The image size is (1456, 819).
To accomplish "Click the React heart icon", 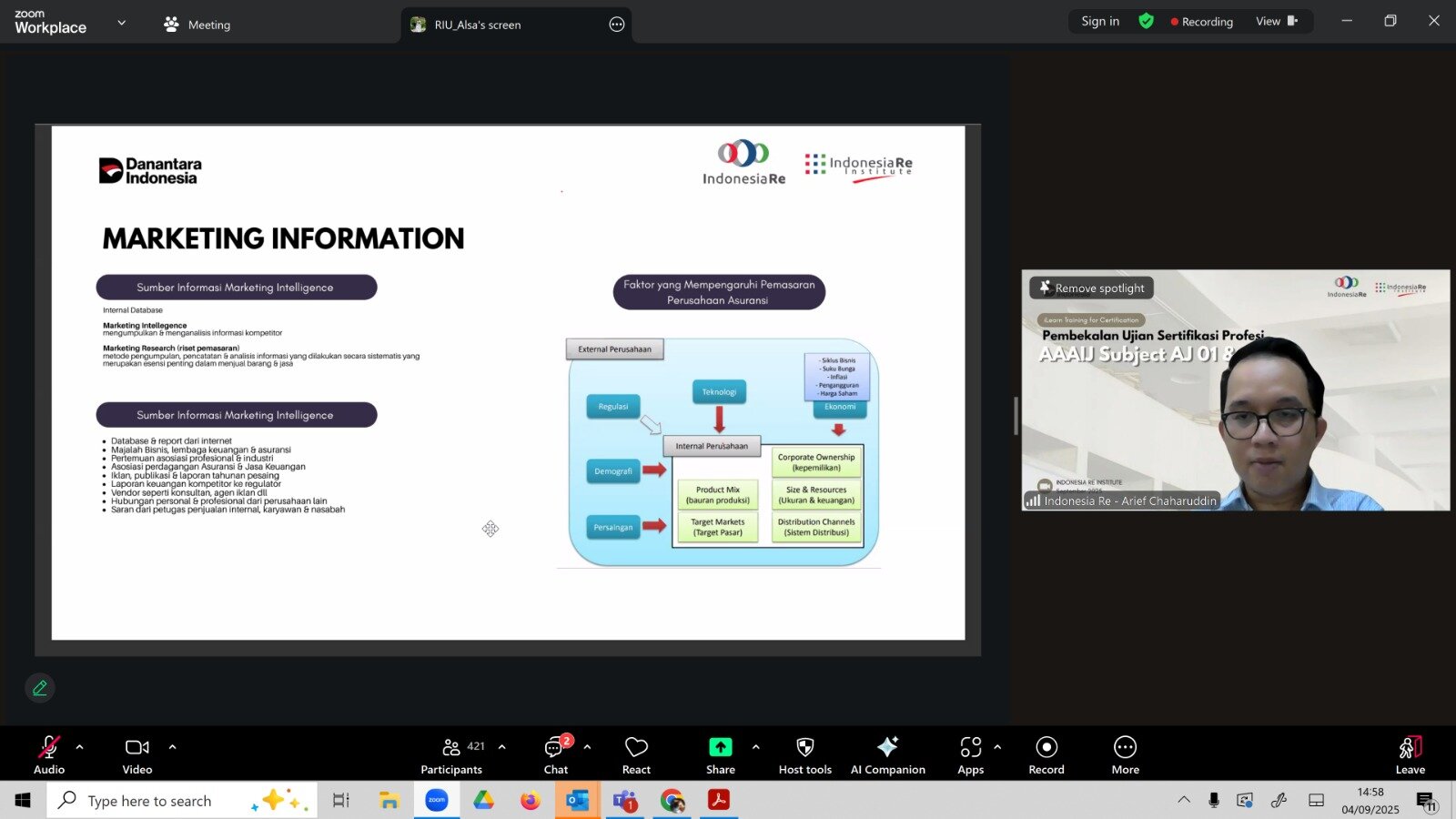I will pos(636,755).
